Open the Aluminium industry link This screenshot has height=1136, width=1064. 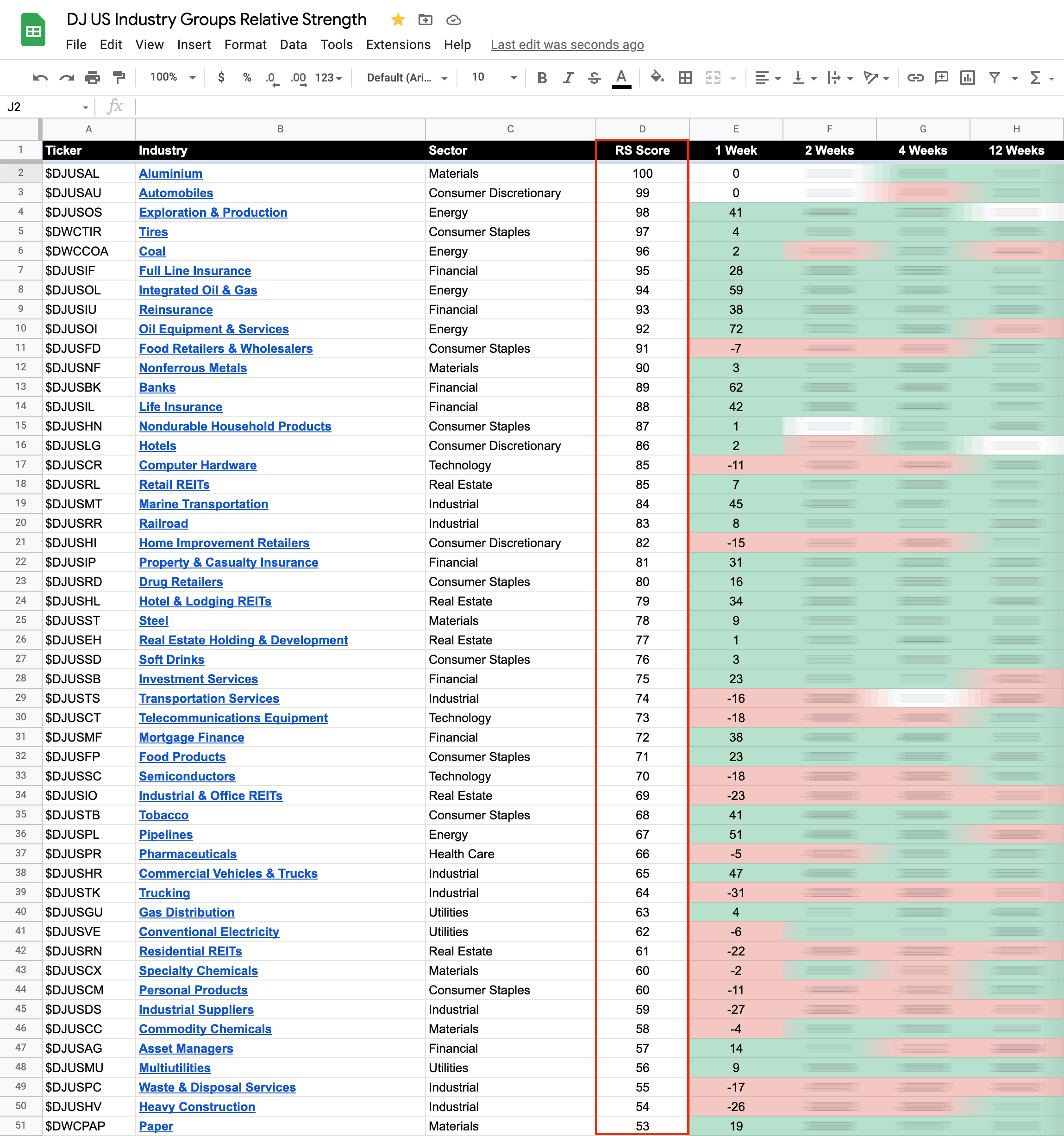tap(170, 174)
